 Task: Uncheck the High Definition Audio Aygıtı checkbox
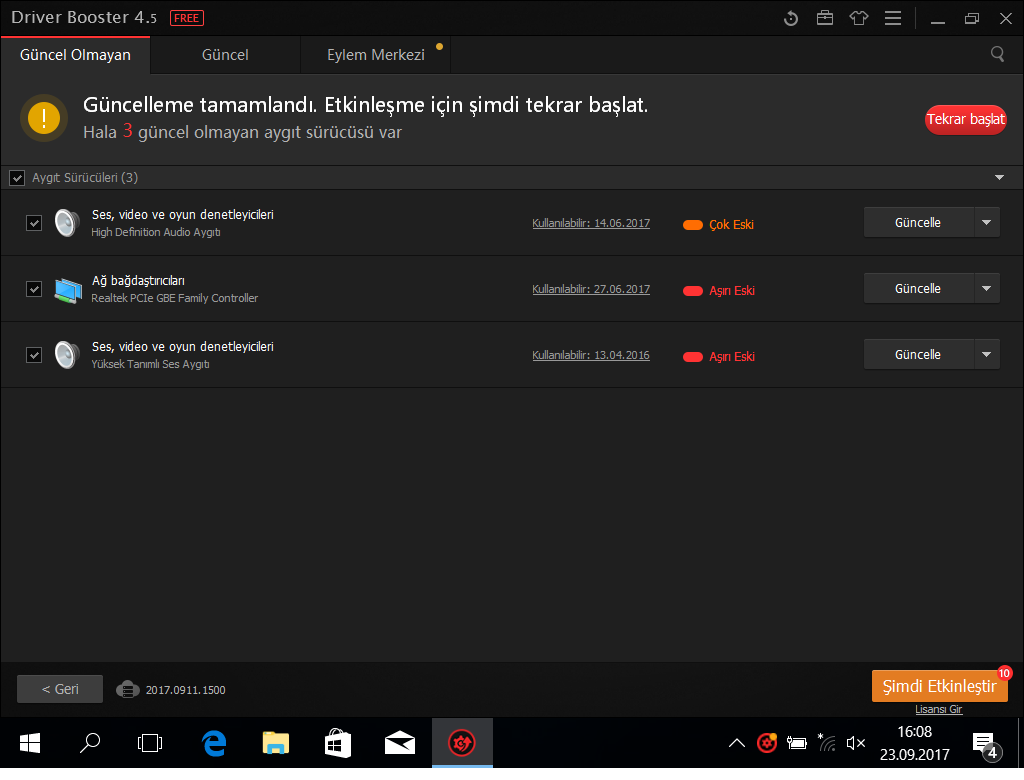point(34,223)
